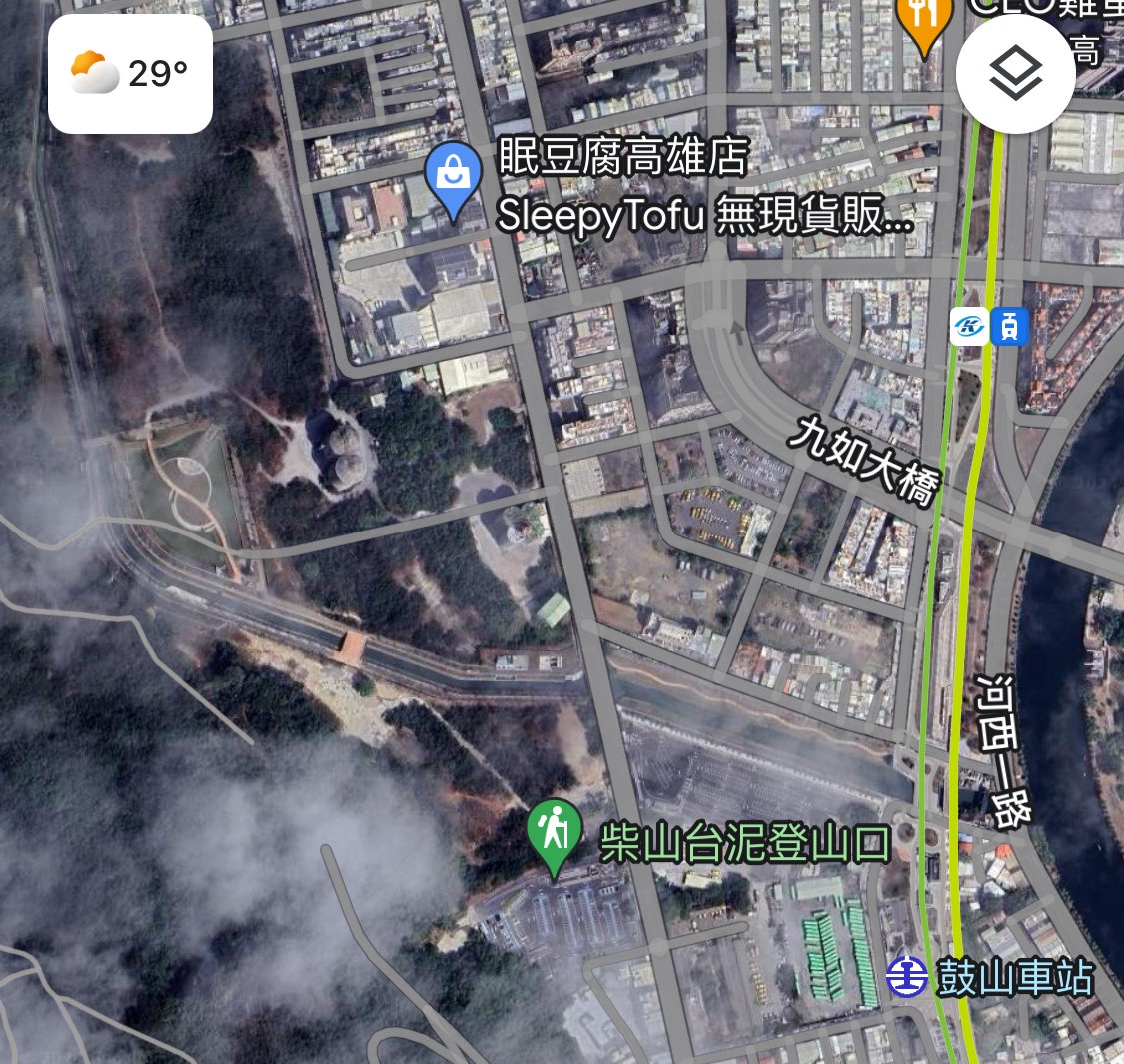
Task: Open the 鼓山車站 station label
Action: [1015, 977]
